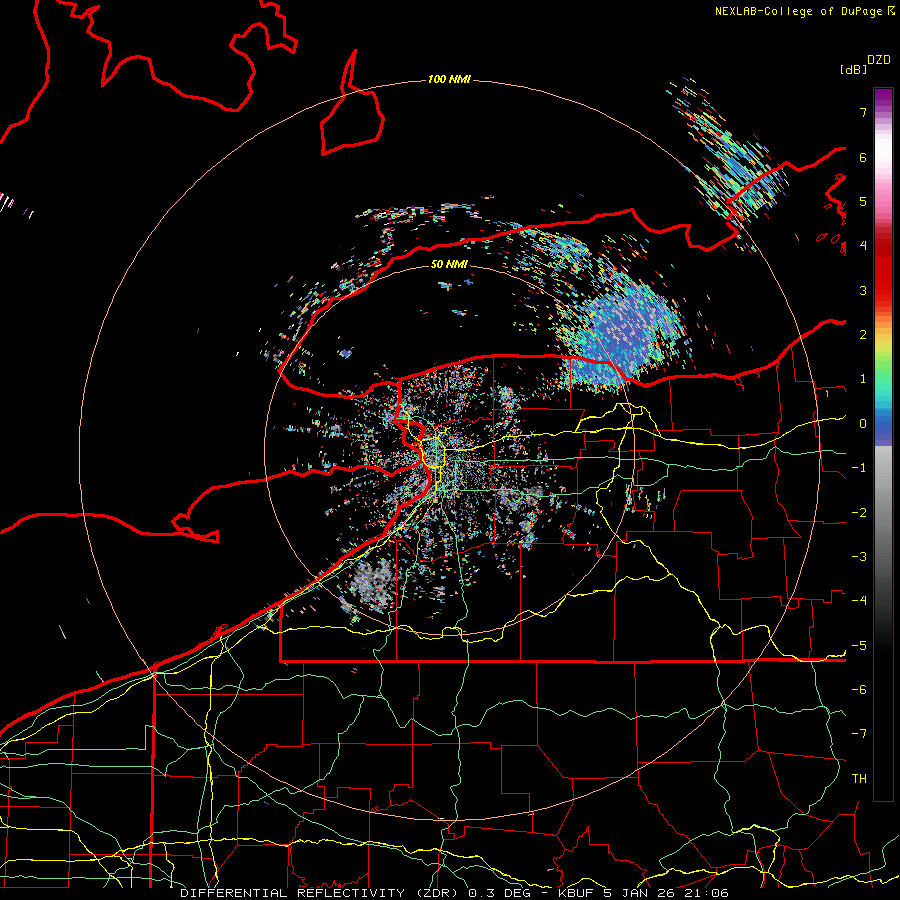Click the -2 dB legend tick label
Image resolution: width=900 pixels, height=900 pixels.
tap(859, 513)
